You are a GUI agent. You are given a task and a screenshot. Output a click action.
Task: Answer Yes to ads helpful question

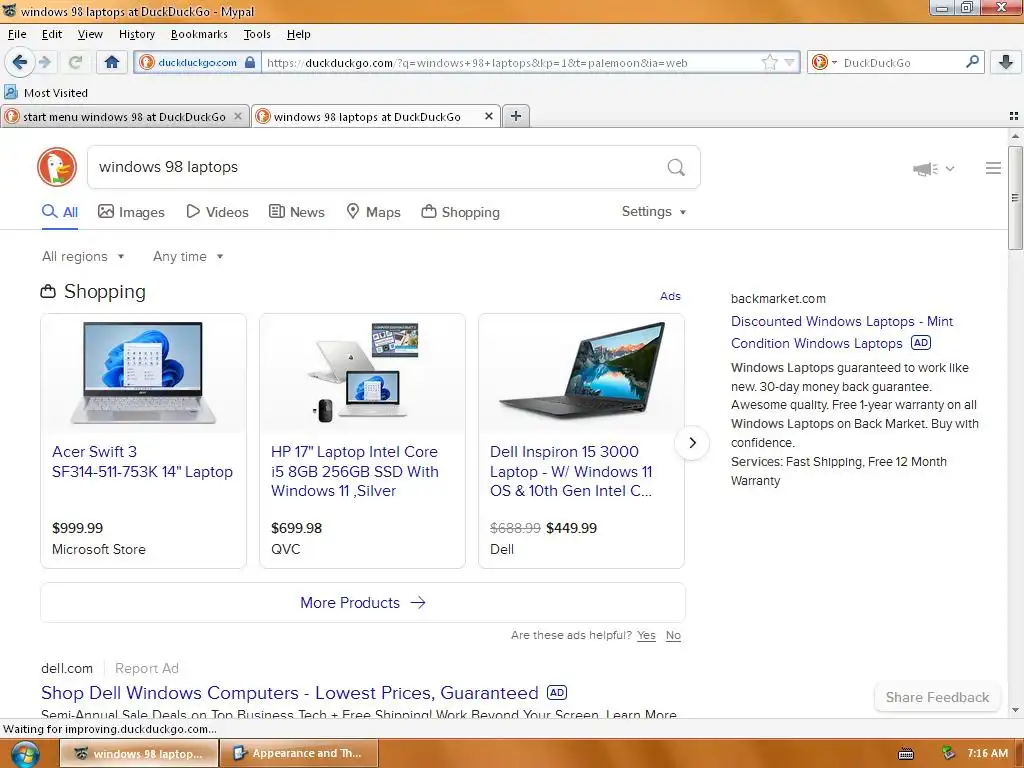(647, 635)
